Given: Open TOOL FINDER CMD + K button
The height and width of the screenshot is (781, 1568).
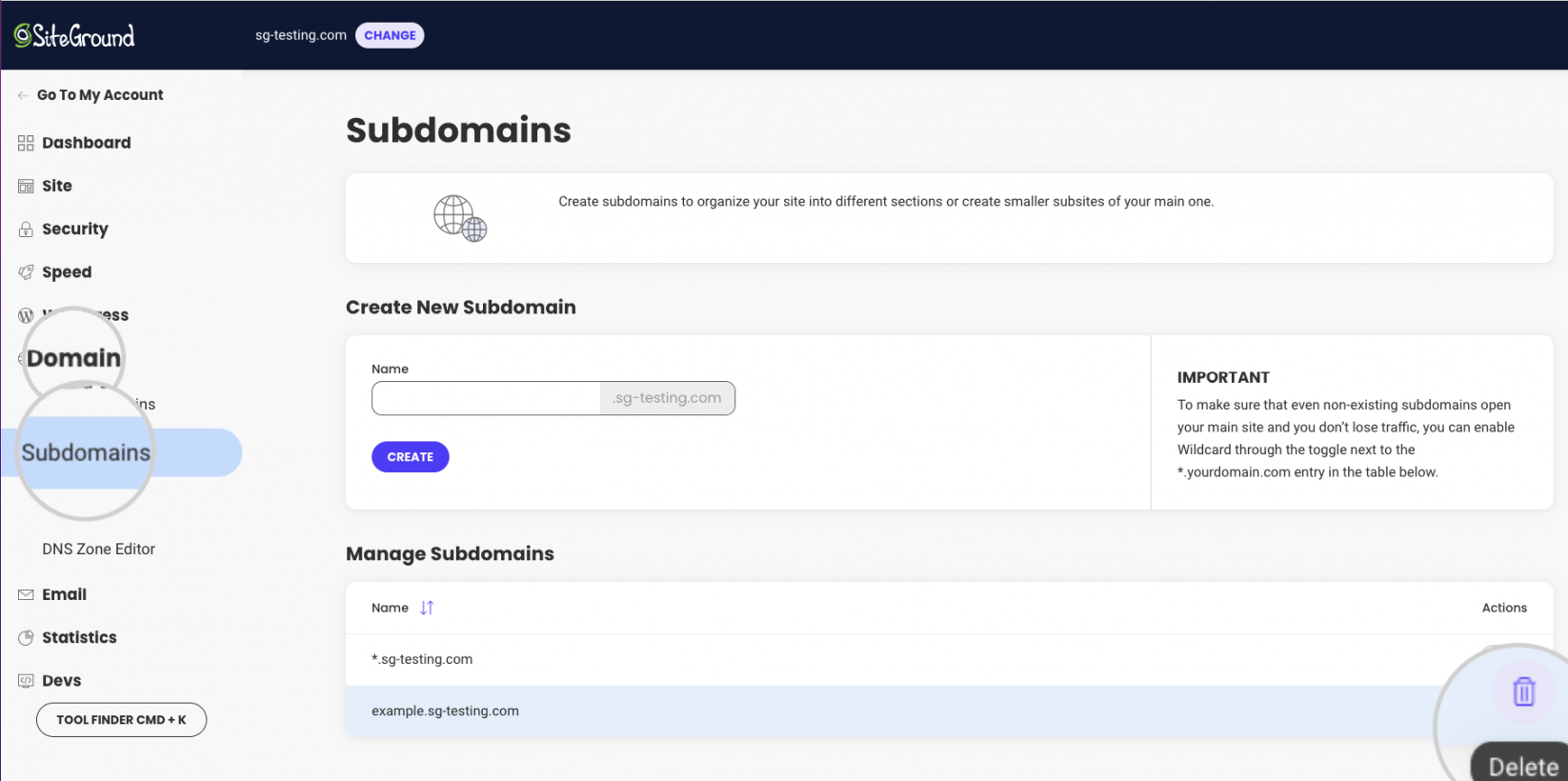Looking at the screenshot, I should [x=121, y=720].
